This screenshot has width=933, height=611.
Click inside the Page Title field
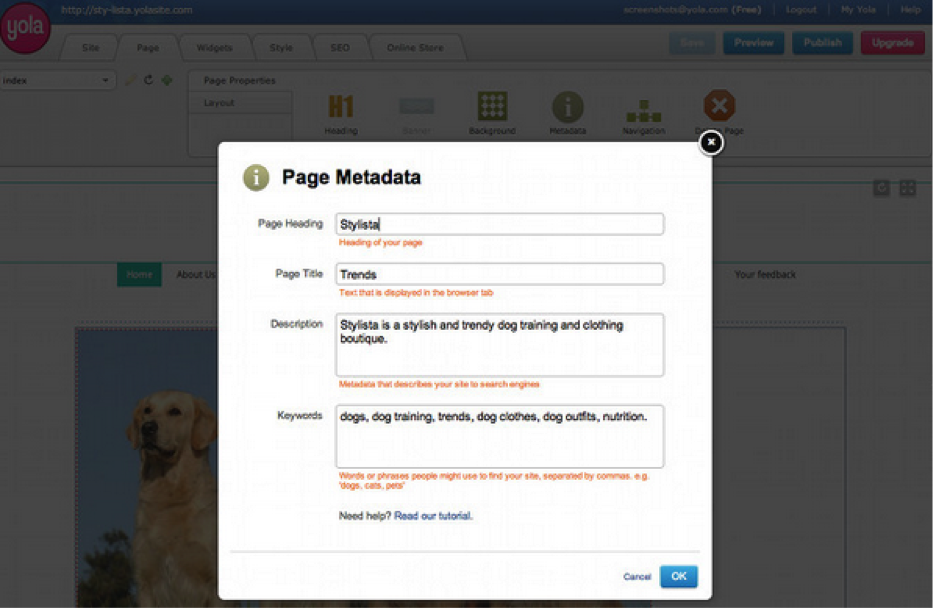click(500, 273)
